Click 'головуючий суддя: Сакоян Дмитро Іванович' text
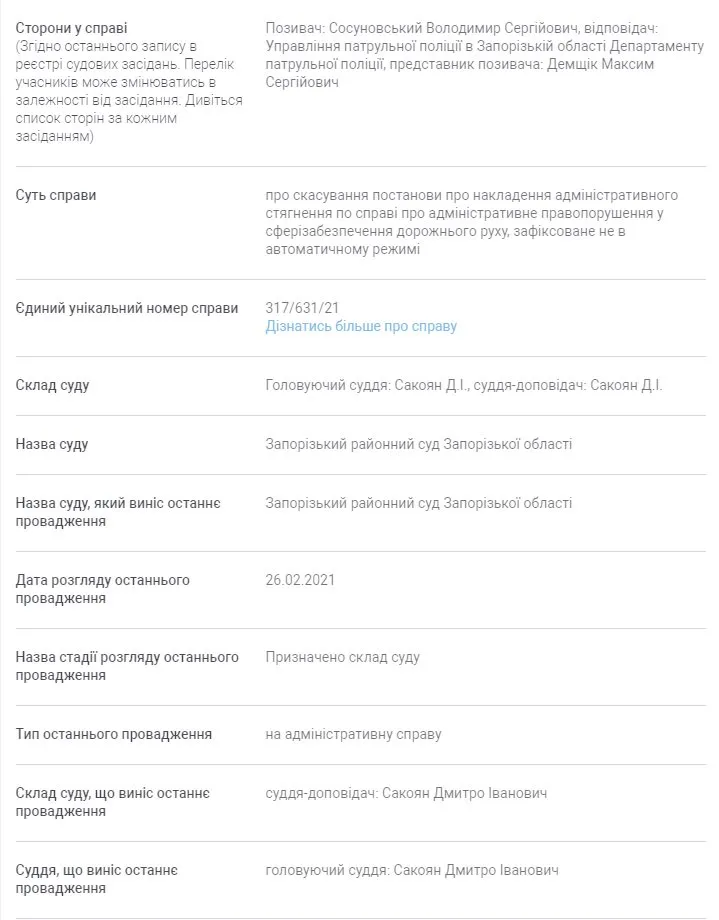Image resolution: width=719 pixels, height=920 pixels. (412, 870)
